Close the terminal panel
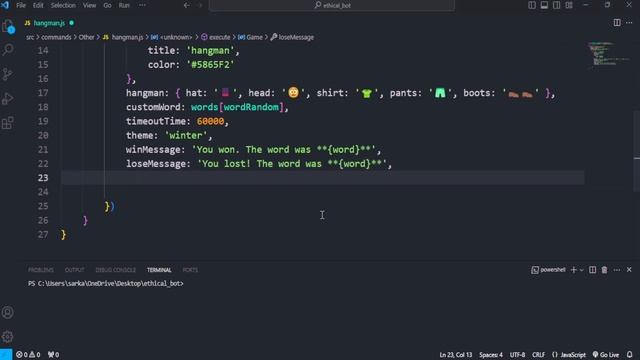 point(629,270)
